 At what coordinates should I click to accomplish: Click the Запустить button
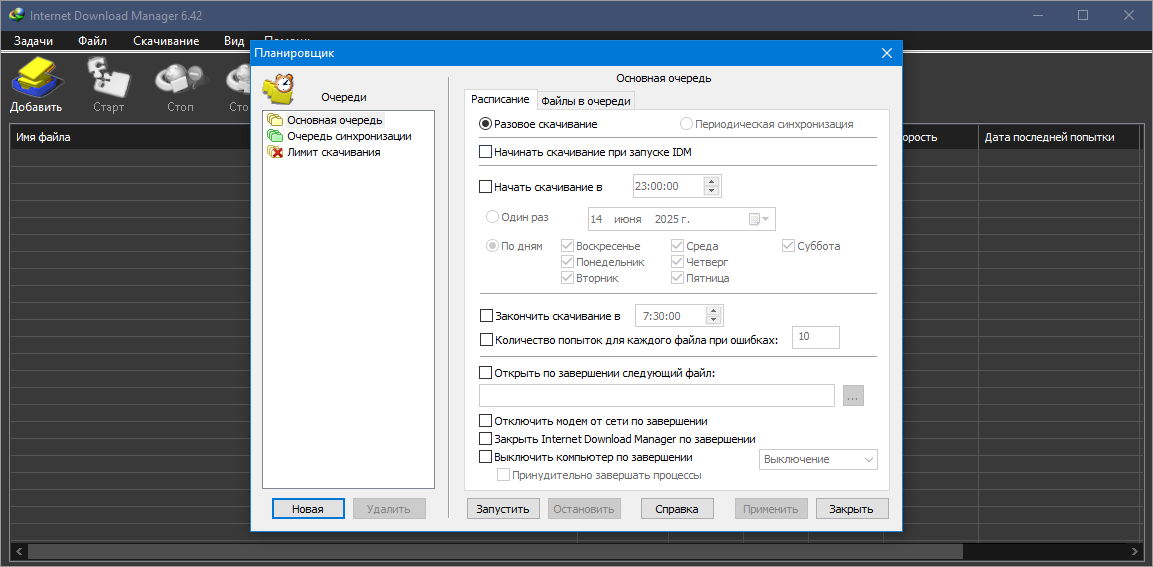click(x=503, y=509)
